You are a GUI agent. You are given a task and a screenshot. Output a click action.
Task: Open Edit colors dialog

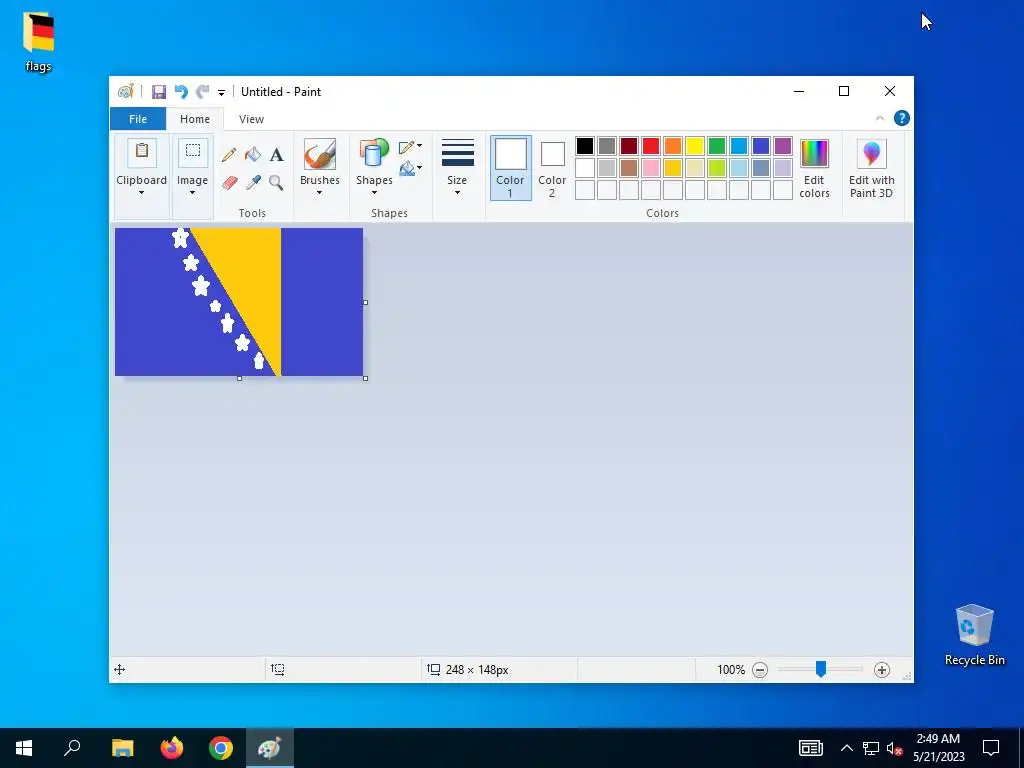tap(814, 168)
